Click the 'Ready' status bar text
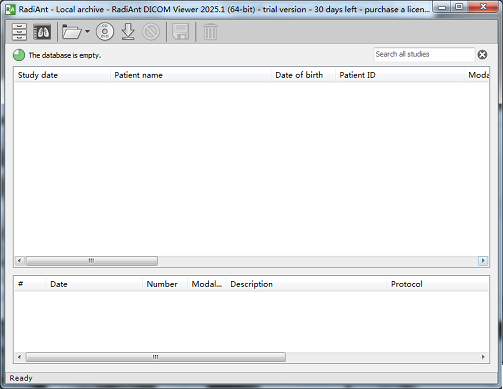503x389 pixels. (21, 378)
